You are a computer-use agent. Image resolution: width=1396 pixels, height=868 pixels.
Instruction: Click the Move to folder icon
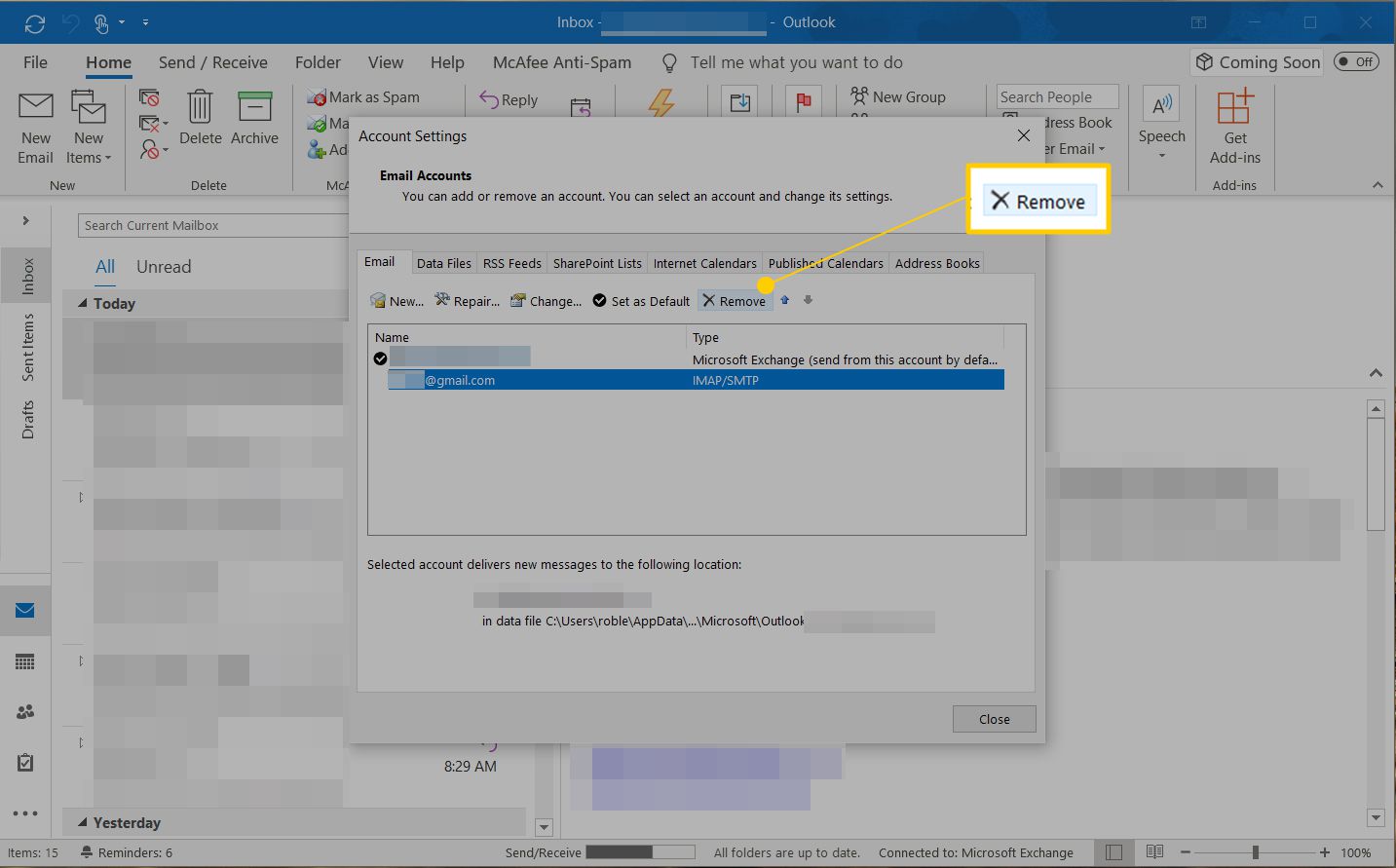[740, 101]
